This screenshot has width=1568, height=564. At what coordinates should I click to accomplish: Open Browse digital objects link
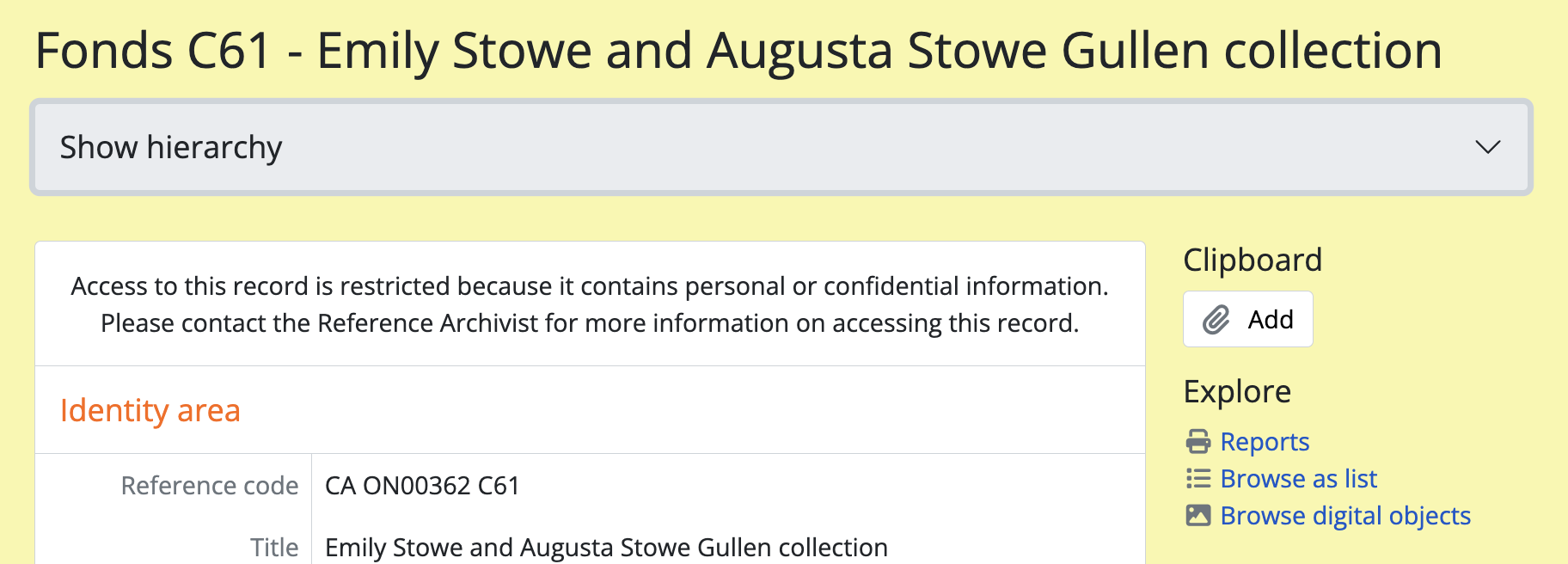tap(1344, 516)
